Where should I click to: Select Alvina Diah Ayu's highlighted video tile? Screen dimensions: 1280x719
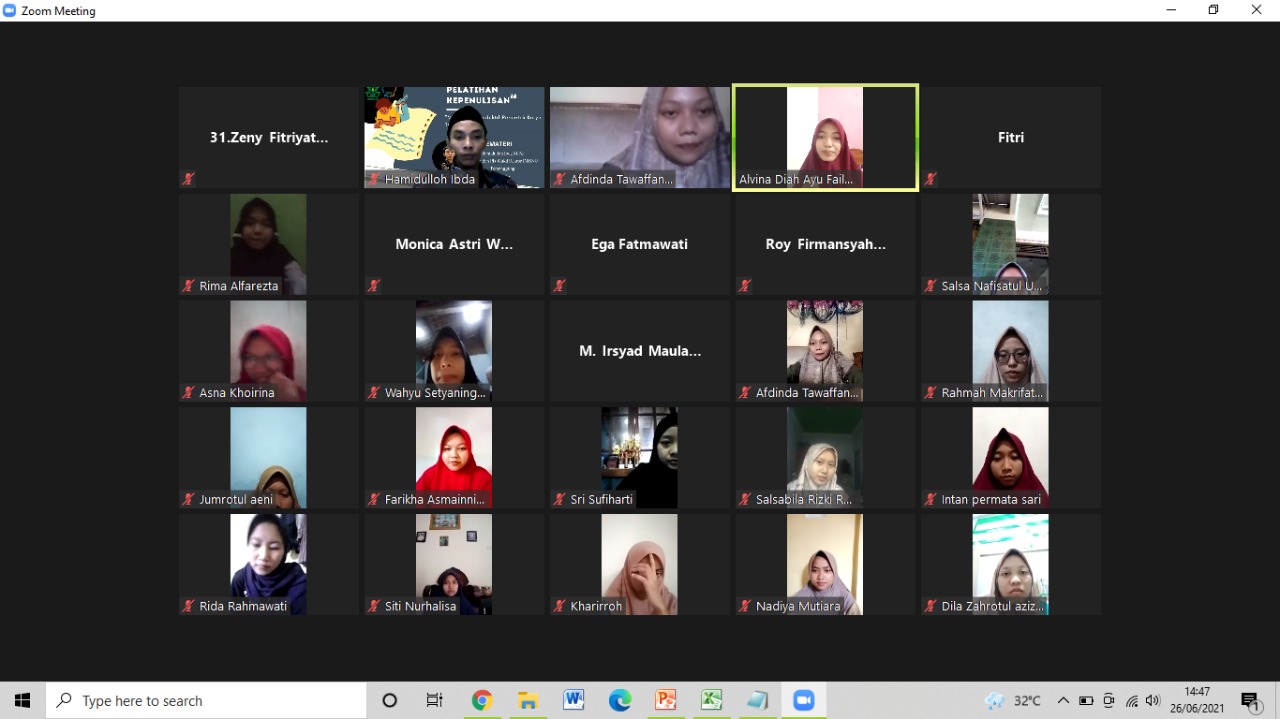(825, 137)
